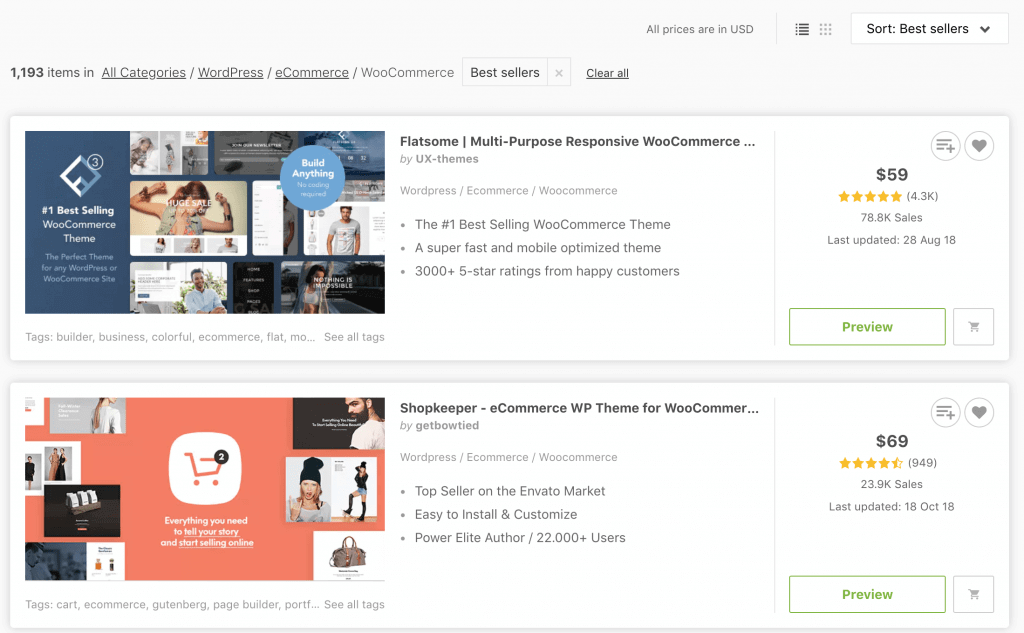The width and height of the screenshot is (1024, 633).
Task: Click the $69 price for Shopkeeper
Action: point(891,441)
